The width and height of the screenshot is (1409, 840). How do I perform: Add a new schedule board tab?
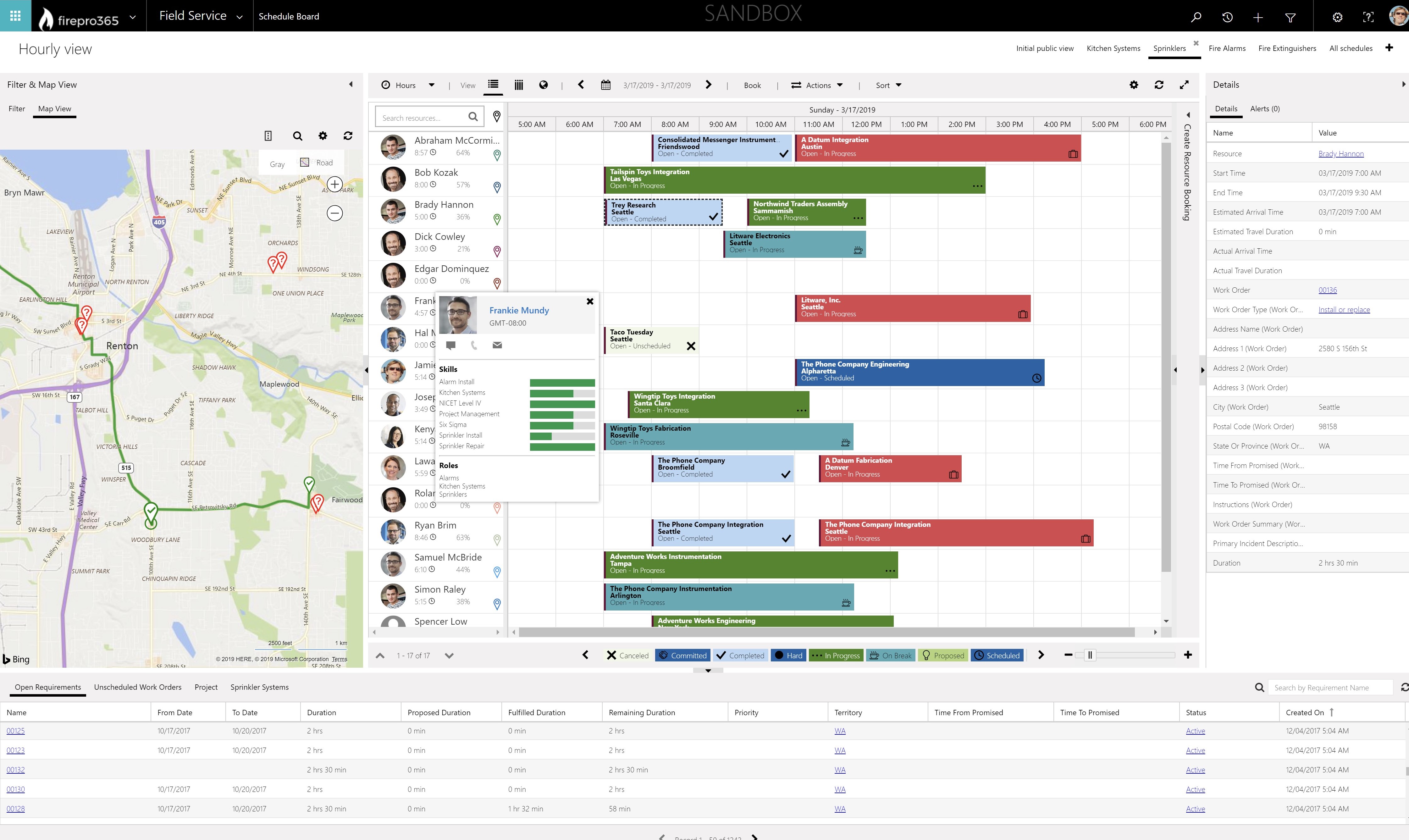(x=1389, y=47)
